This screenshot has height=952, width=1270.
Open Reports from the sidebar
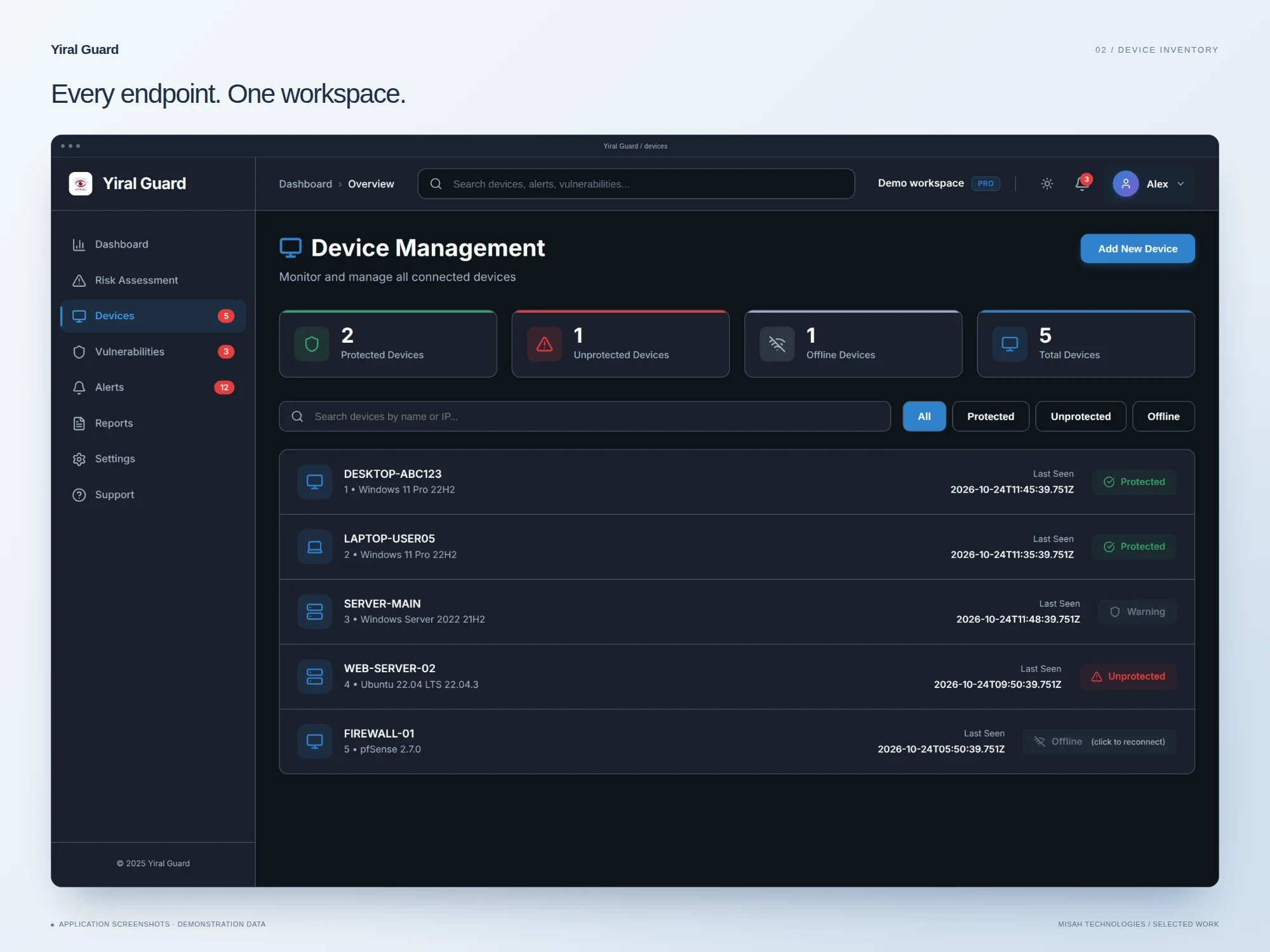[153, 423]
